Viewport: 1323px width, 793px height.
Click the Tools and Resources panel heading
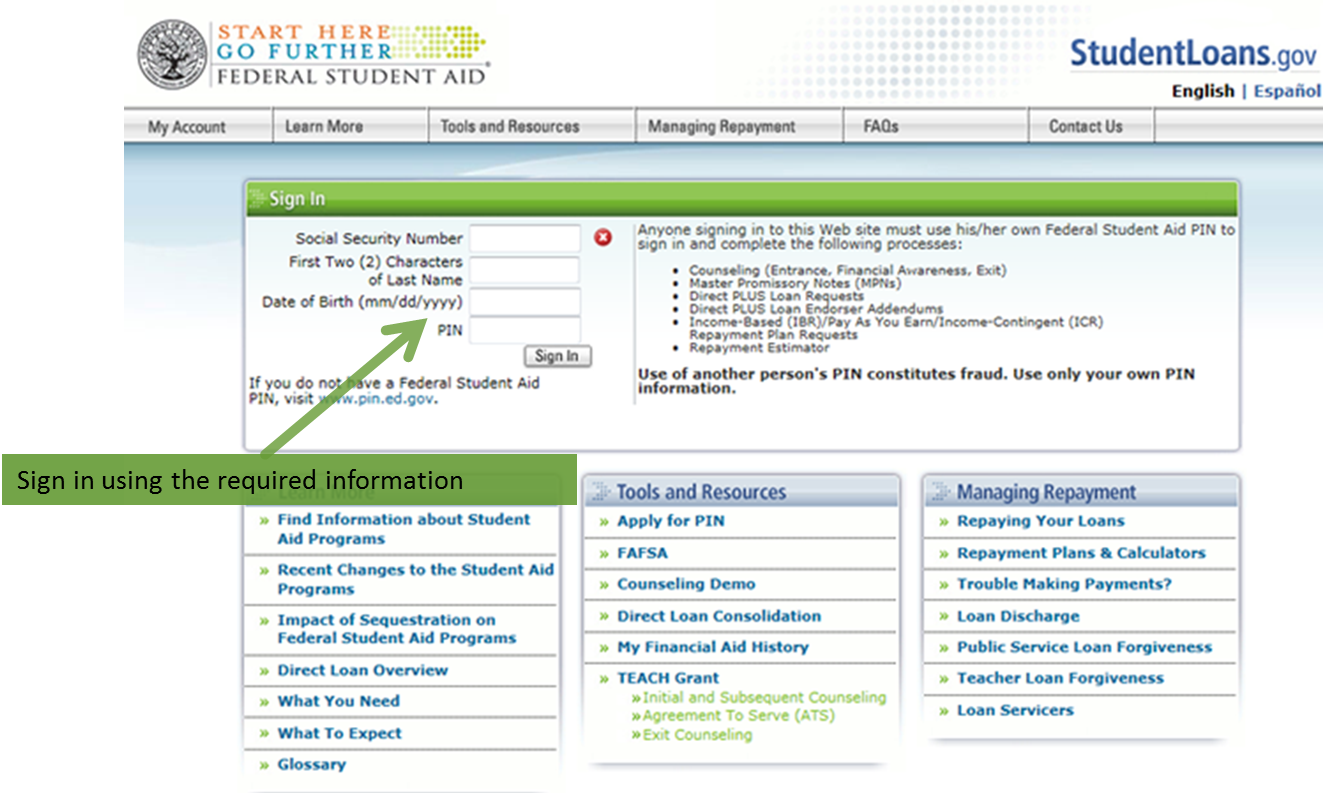coord(701,492)
